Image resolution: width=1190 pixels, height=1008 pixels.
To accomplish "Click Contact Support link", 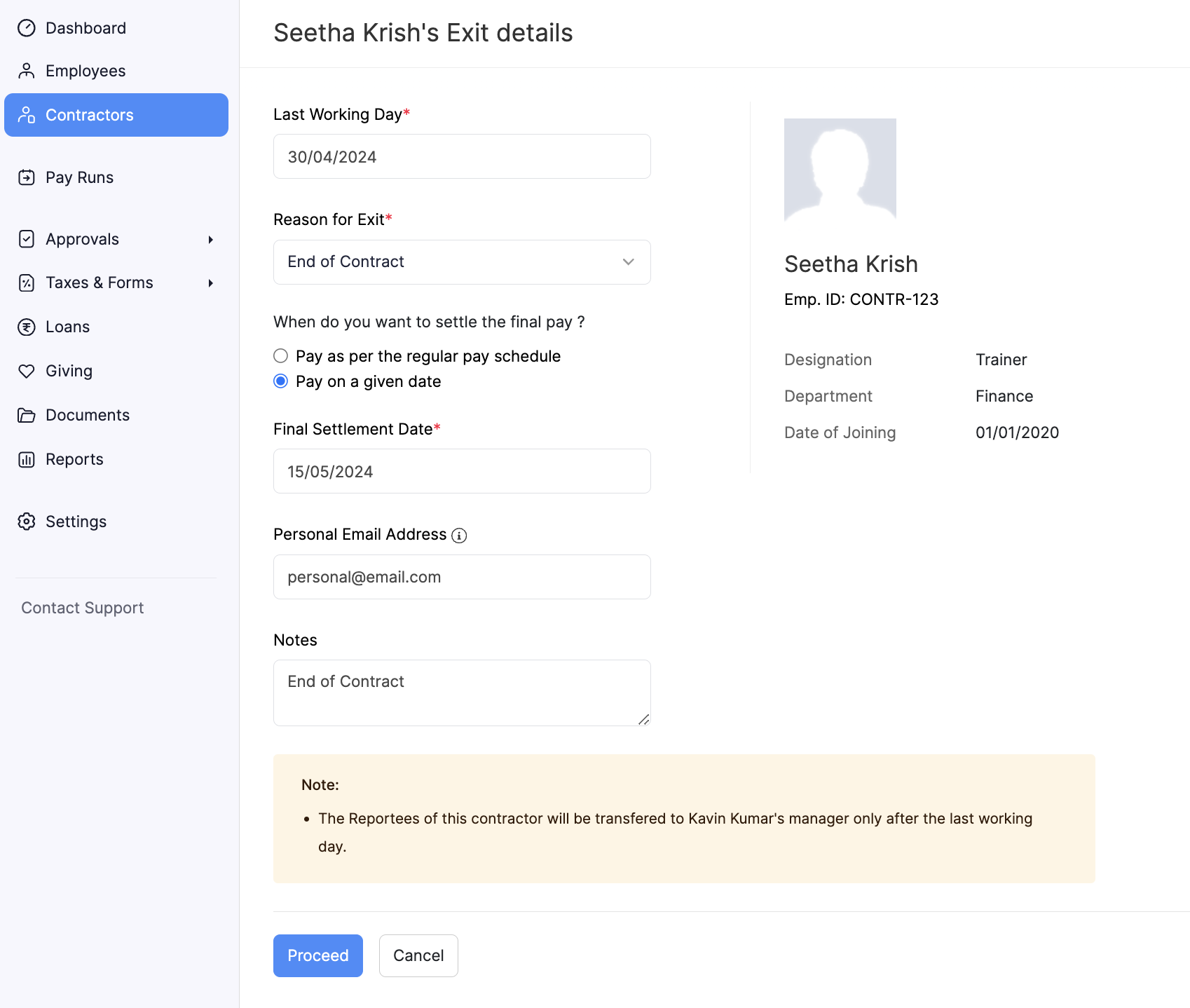I will (81, 608).
